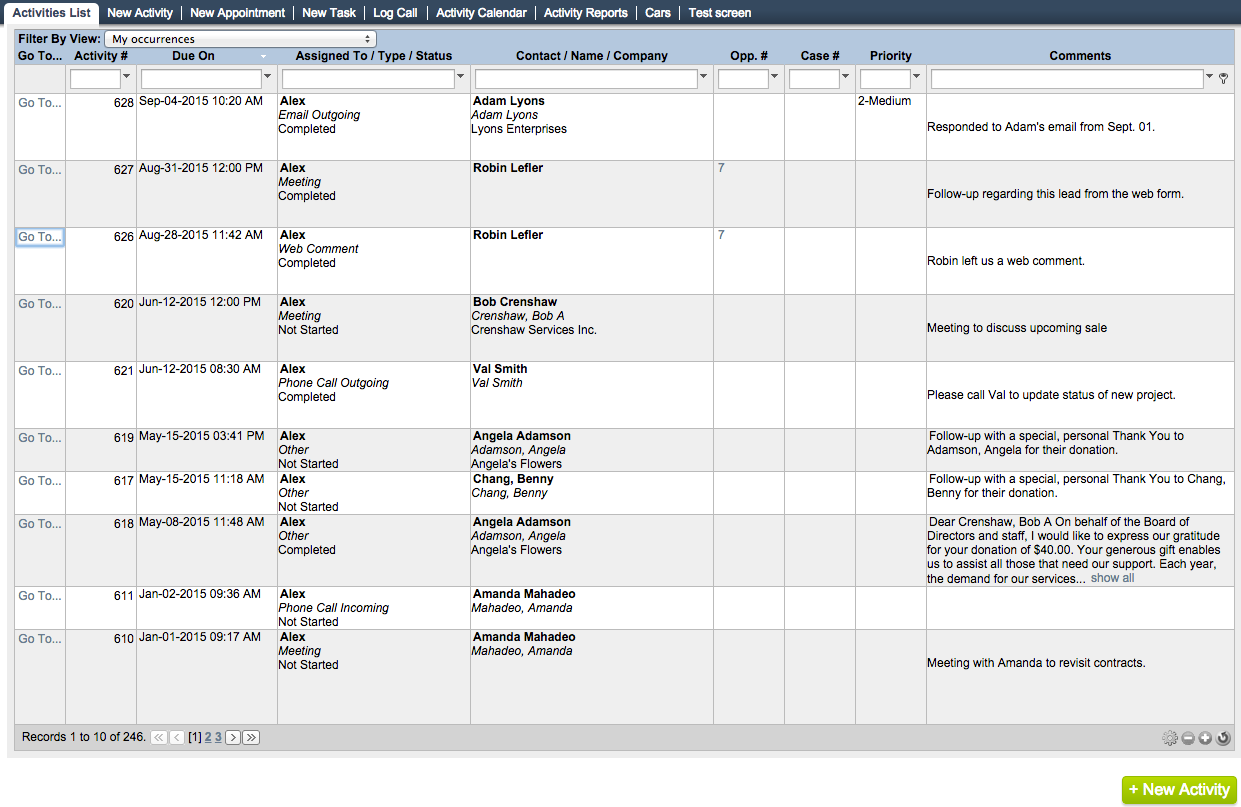This screenshot has height=807, width=1241.
Task: Go to the next page of records
Action: coord(232,737)
